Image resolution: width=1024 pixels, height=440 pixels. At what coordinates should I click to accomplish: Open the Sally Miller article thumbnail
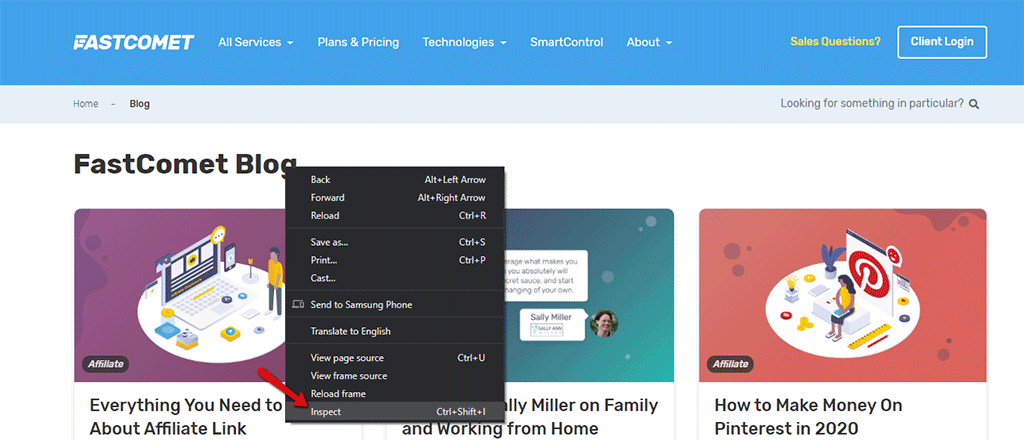click(x=589, y=295)
